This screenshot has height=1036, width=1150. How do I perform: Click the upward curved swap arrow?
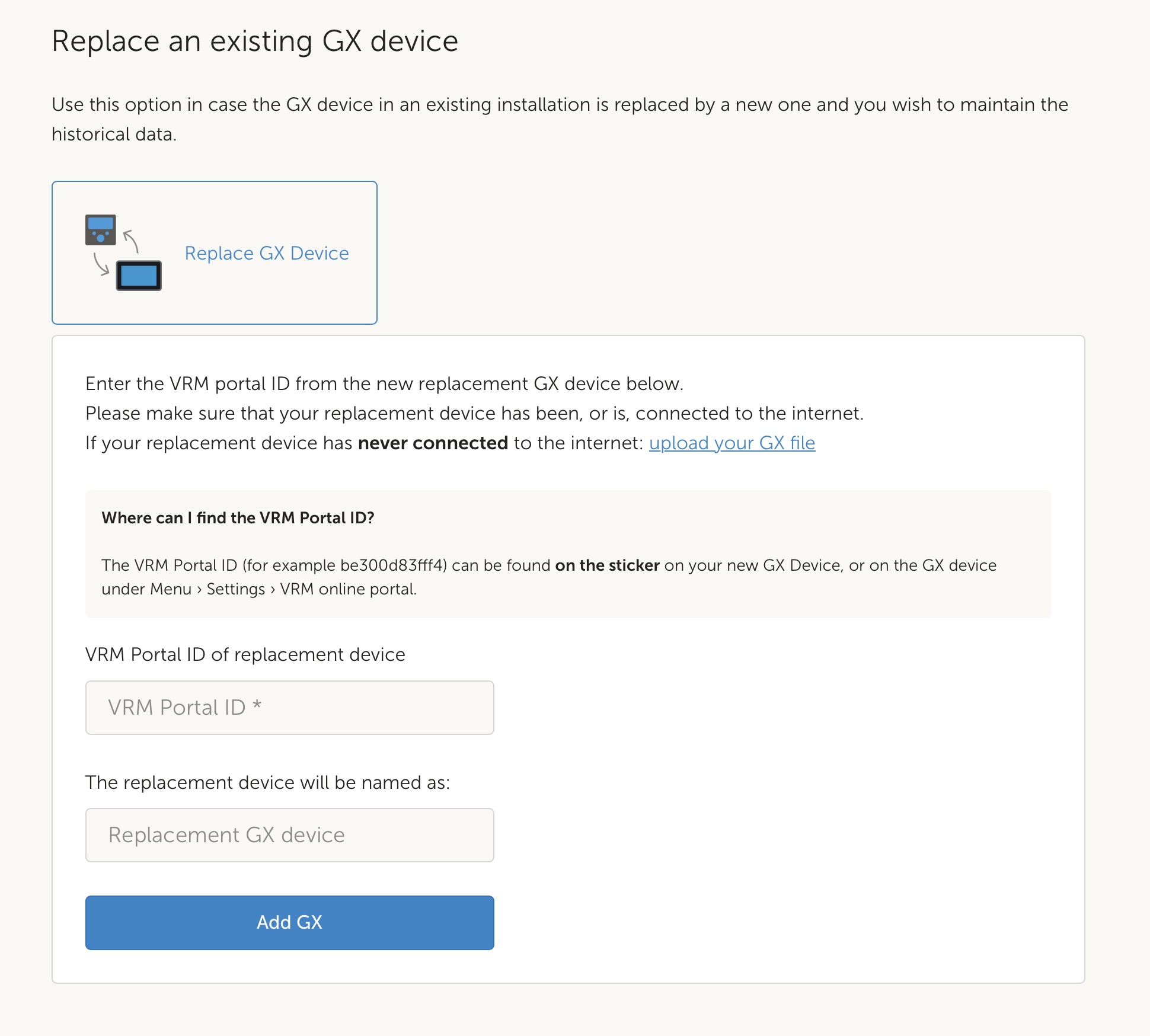tap(132, 240)
